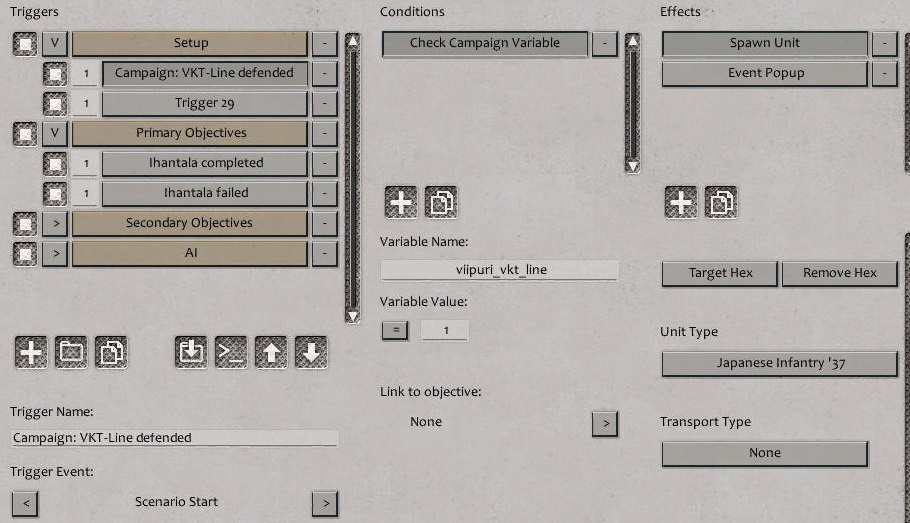Select the Ihantala failed trigger
910x523 pixels.
click(x=205, y=193)
